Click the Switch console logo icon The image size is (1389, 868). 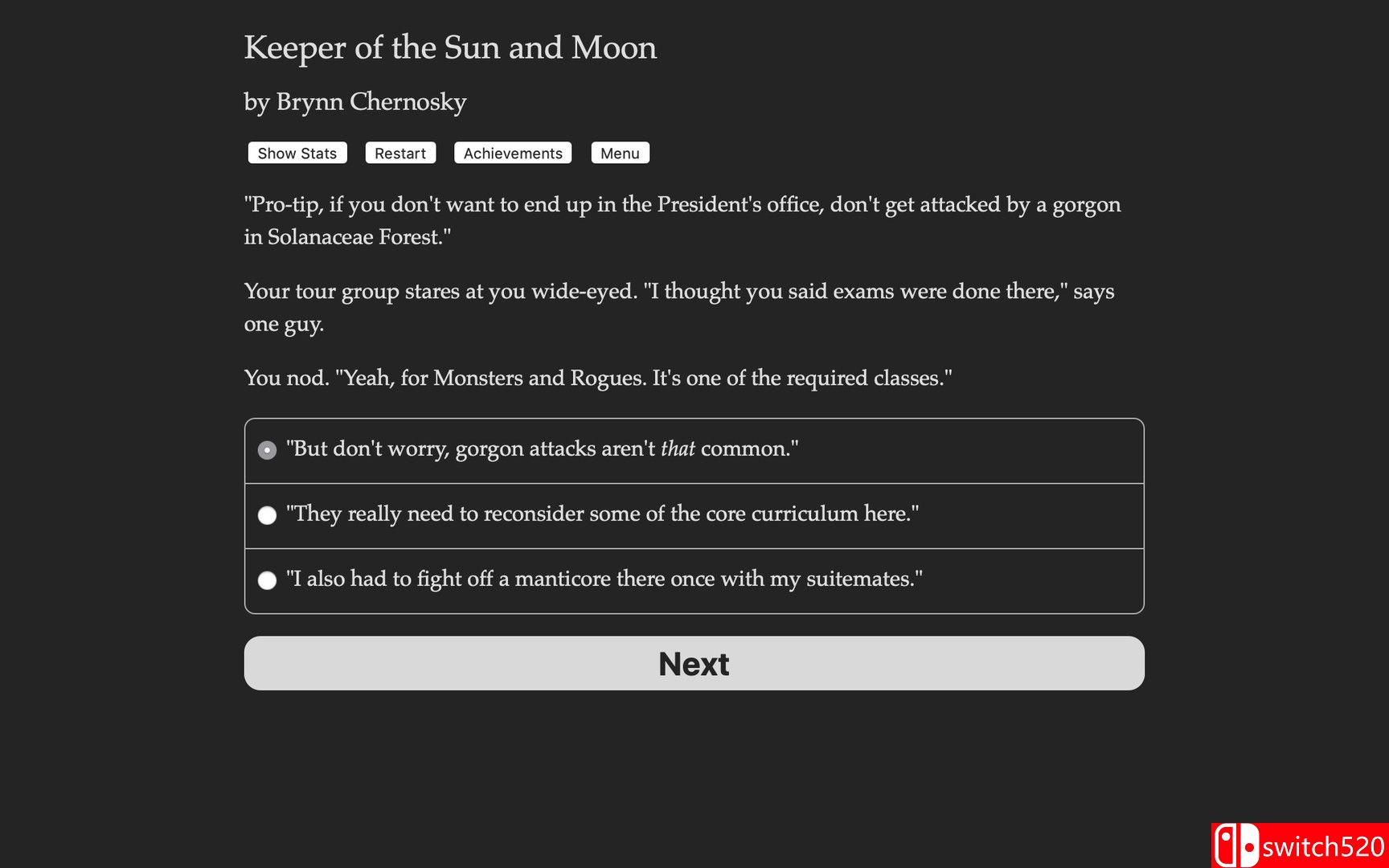(x=1235, y=846)
